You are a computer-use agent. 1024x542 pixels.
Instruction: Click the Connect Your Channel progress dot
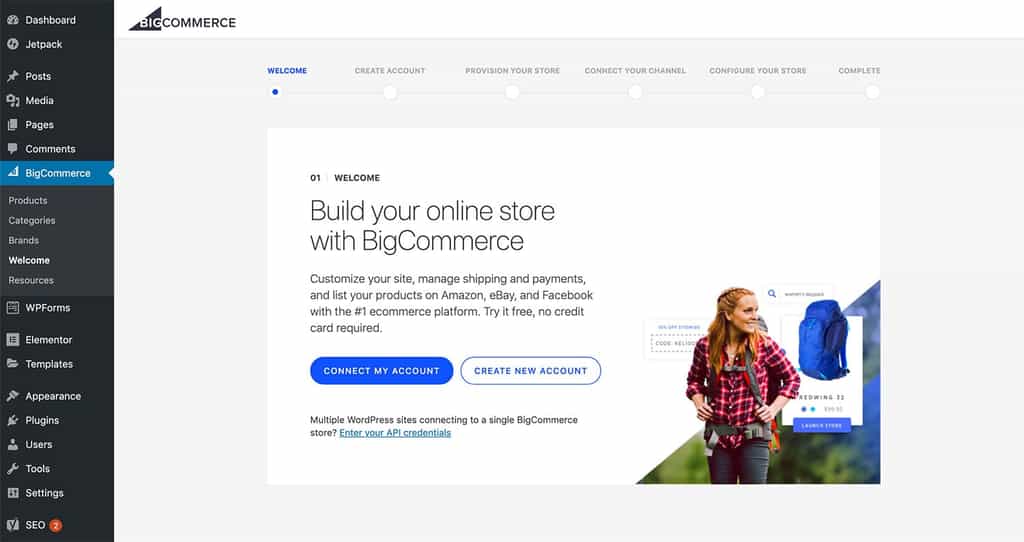[x=635, y=92]
